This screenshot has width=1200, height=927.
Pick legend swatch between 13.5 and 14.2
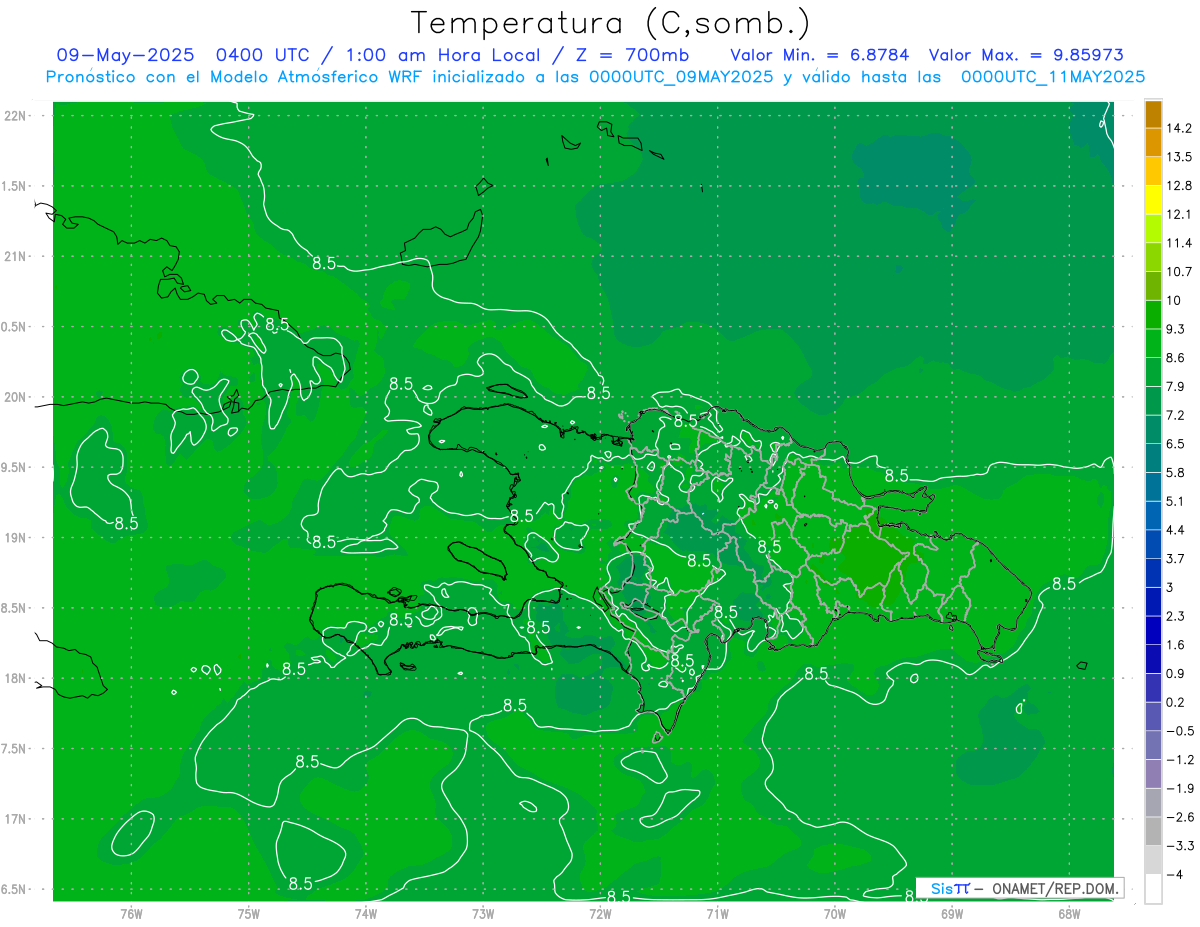[x=1153, y=143]
